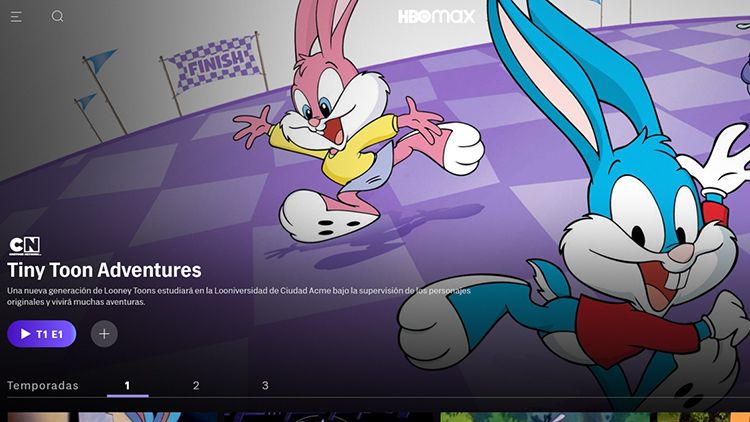Click the Temporadas label
Screen dimensions: 750x422
(x=43, y=385)
